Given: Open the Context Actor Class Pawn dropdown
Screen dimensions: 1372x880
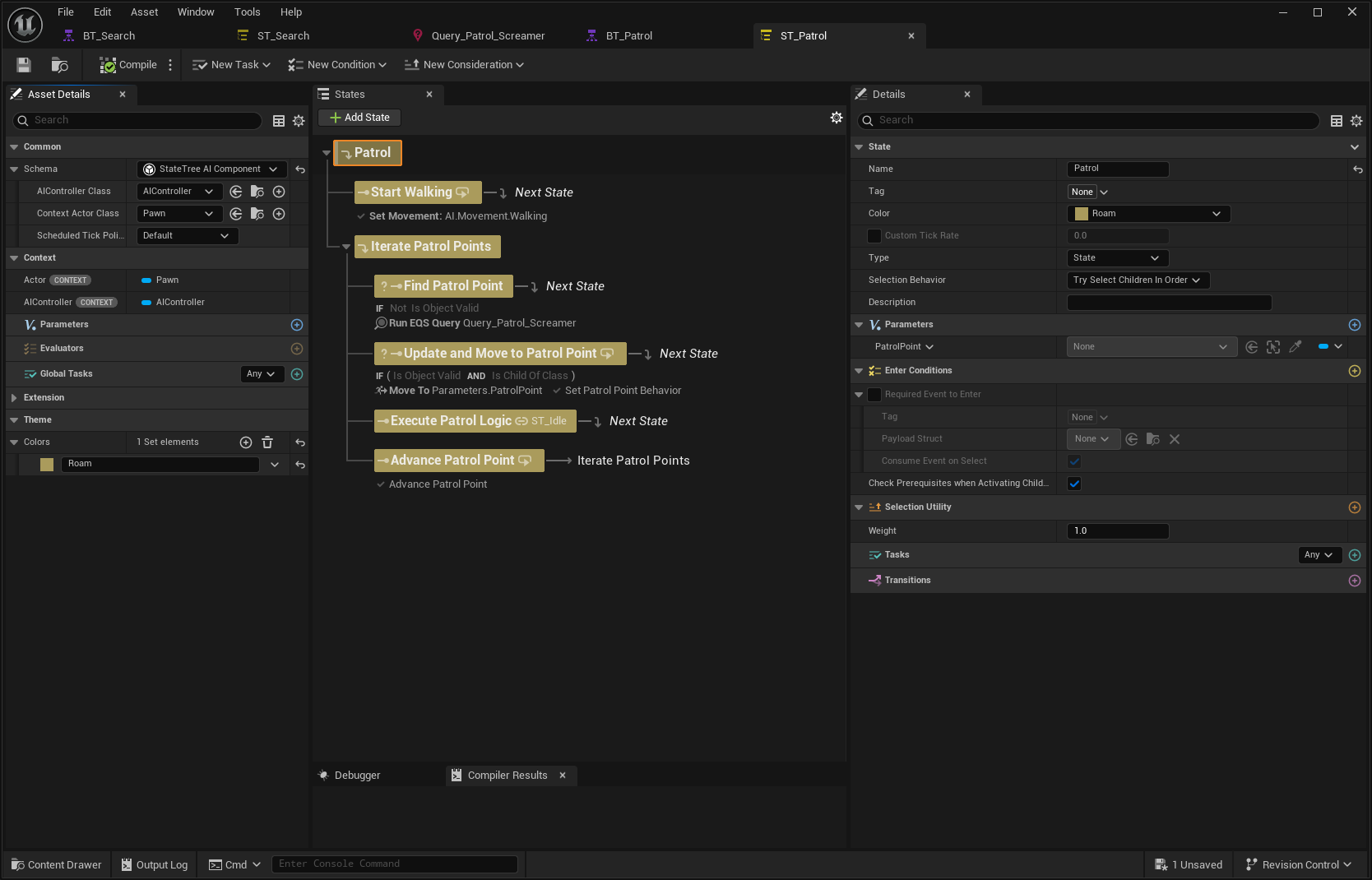Looking at the screenshot, I should pos(178,214).
